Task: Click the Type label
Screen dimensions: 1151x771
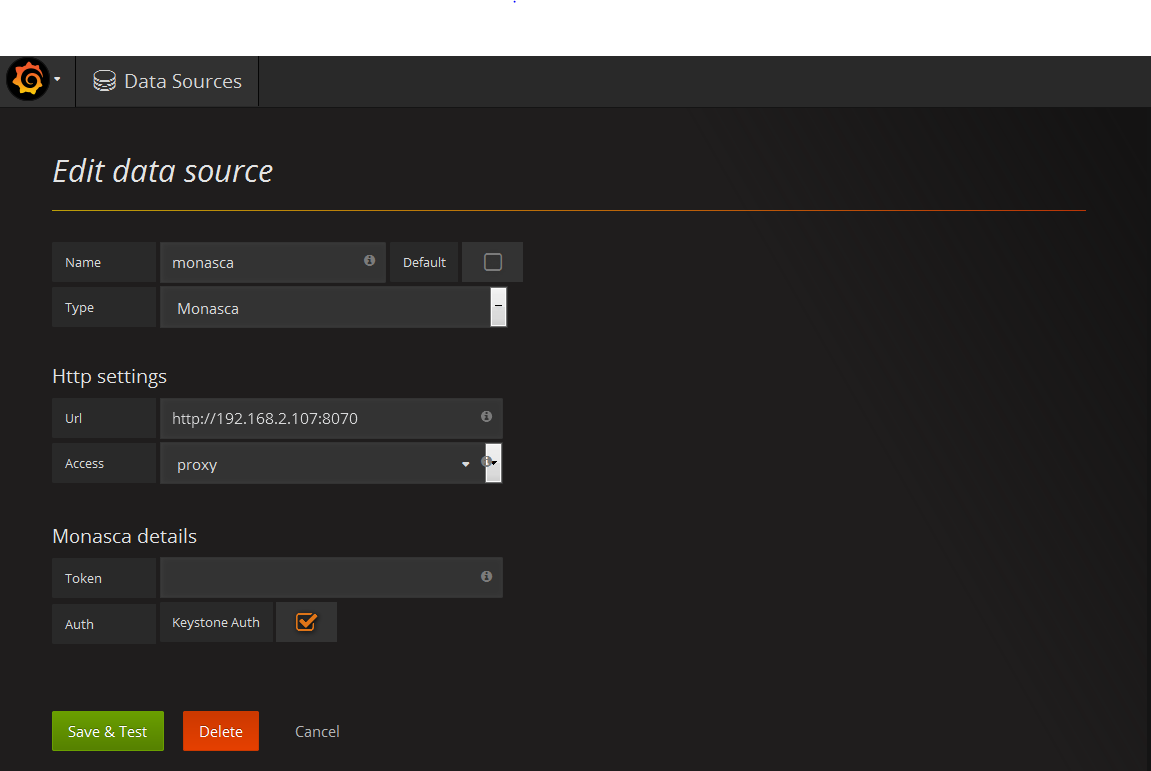Action: point(104,307)
